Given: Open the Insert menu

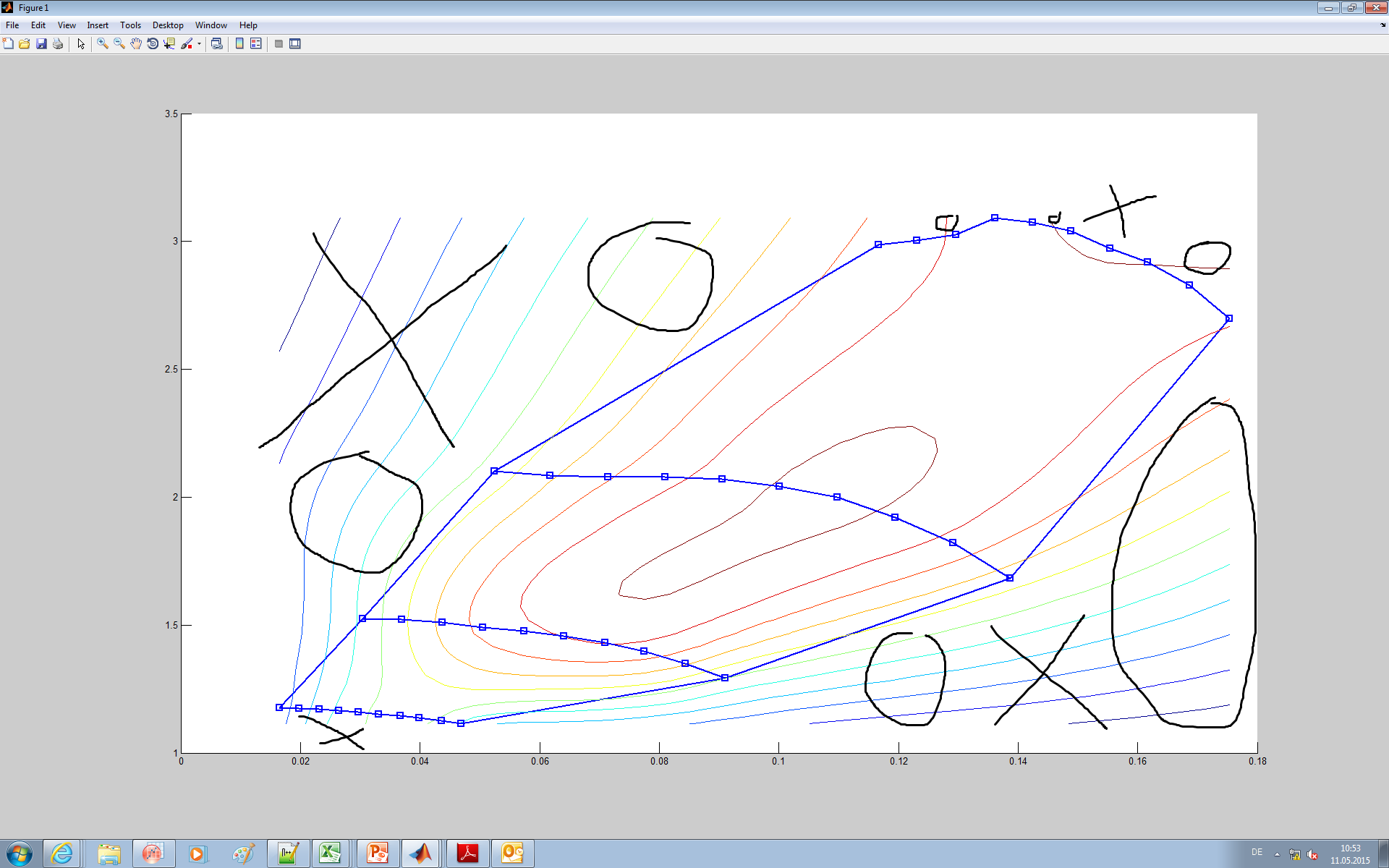Looking at the screenshot, I should tap(98, 25).
